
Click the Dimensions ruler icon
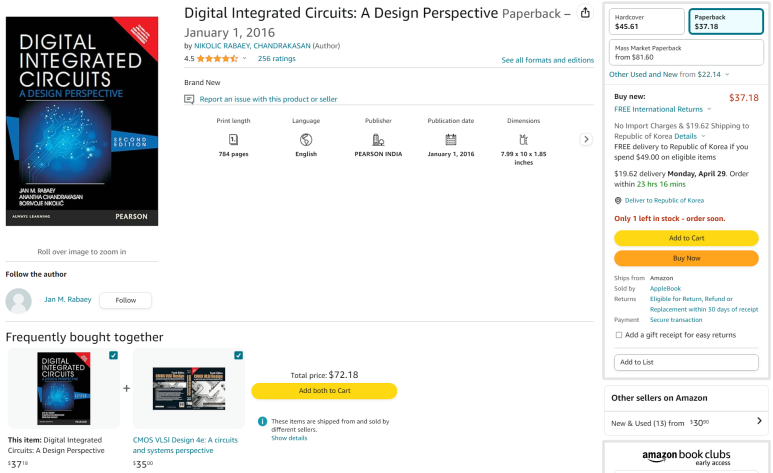523,140
